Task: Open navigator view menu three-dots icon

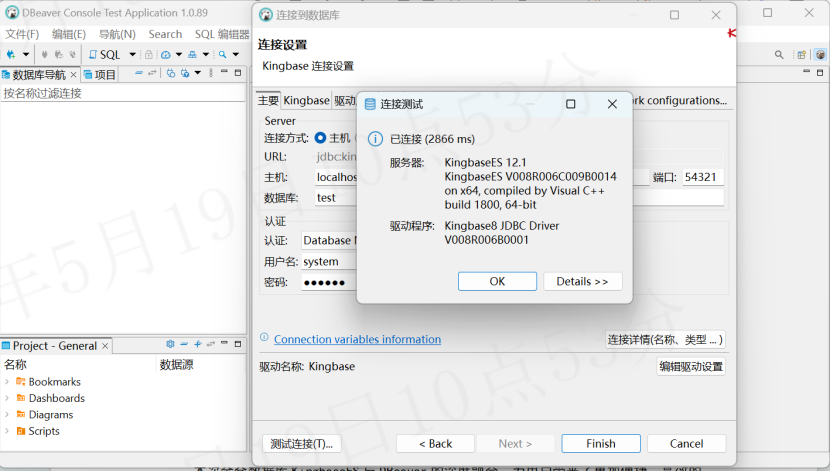Action: click(x=211, y=73)
